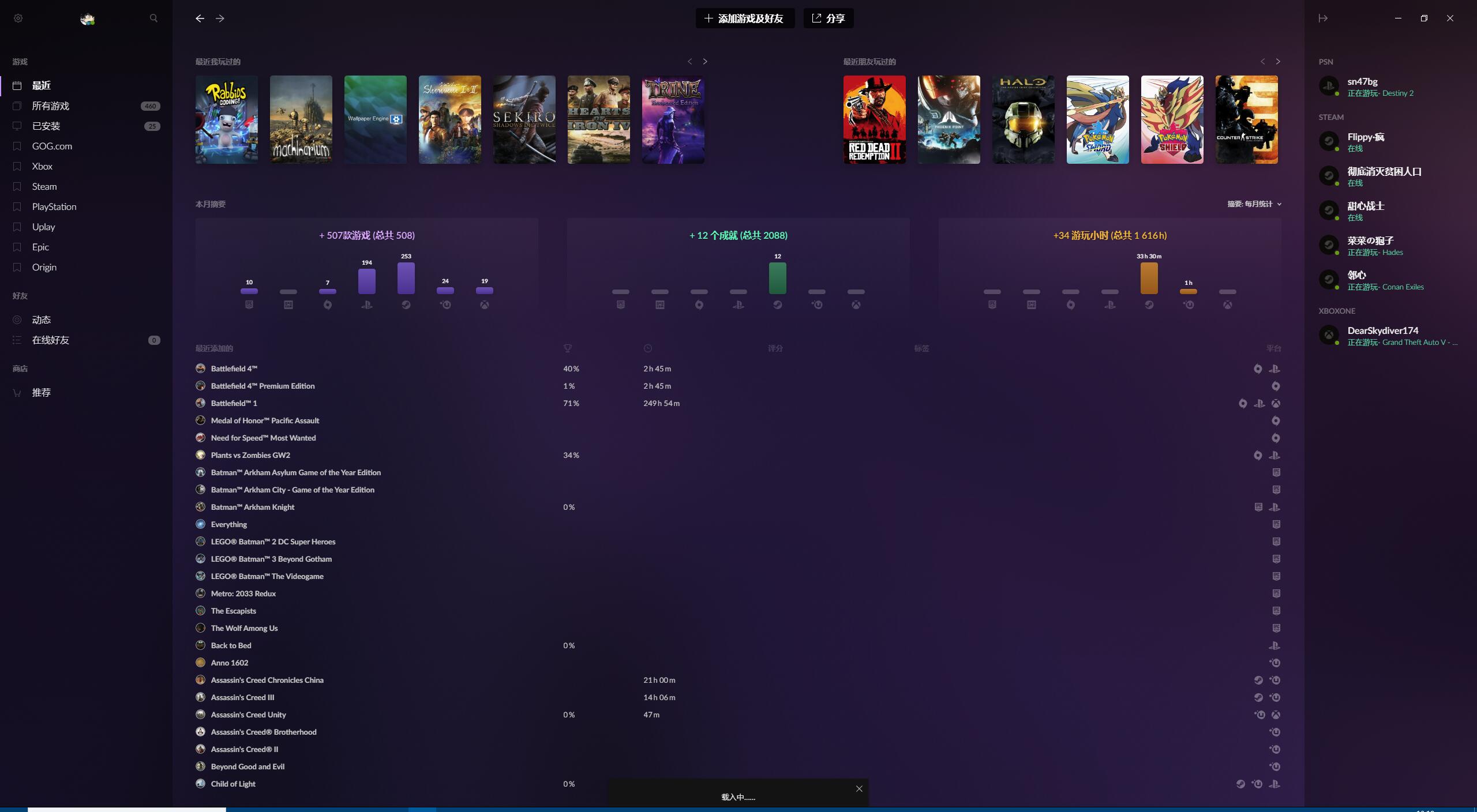Open the 摘要: 每月统计 dropdown

[x=1254, y=204]
